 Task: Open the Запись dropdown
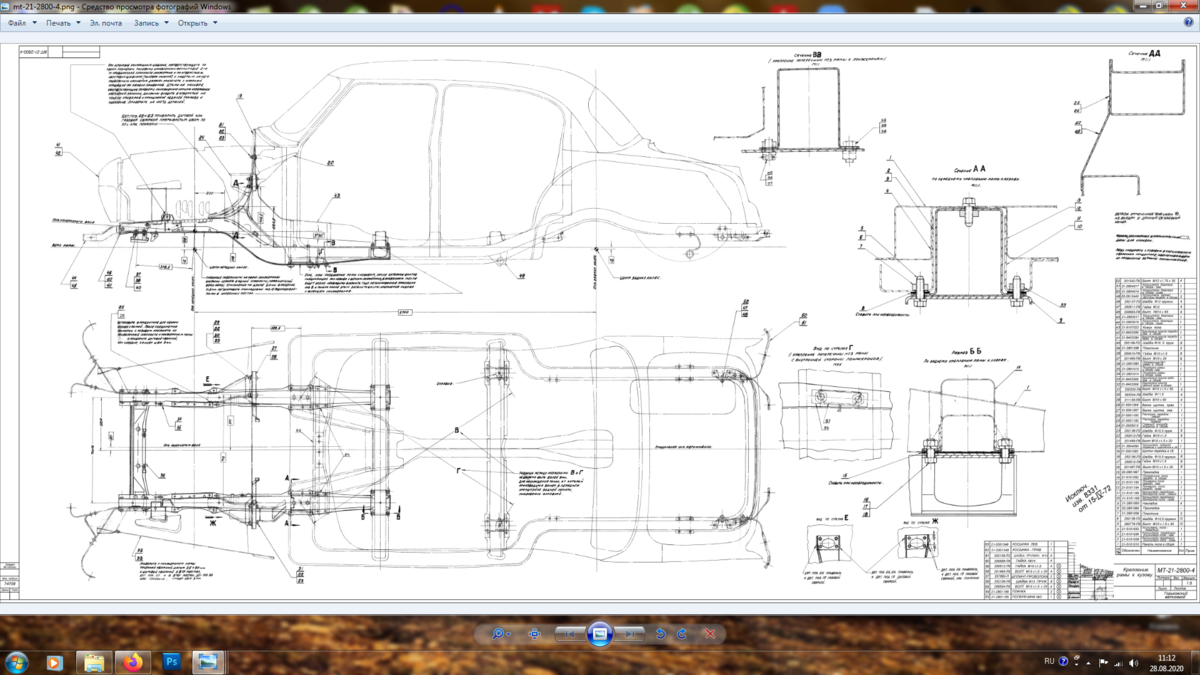[x=150, y=22]
